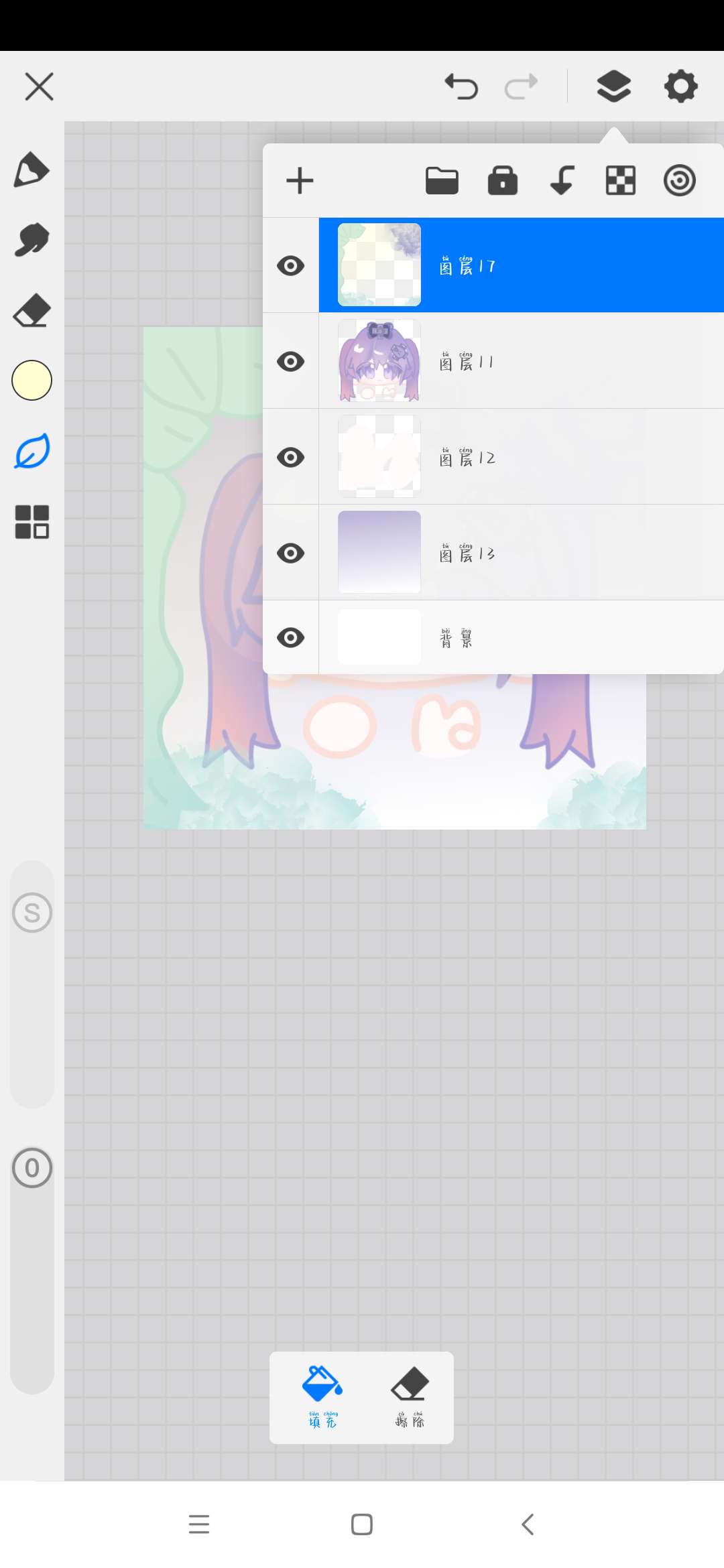This screenshot has height=1568, width=724.
Task: Select the eraser tool in left sidebar
Action: 32,310
